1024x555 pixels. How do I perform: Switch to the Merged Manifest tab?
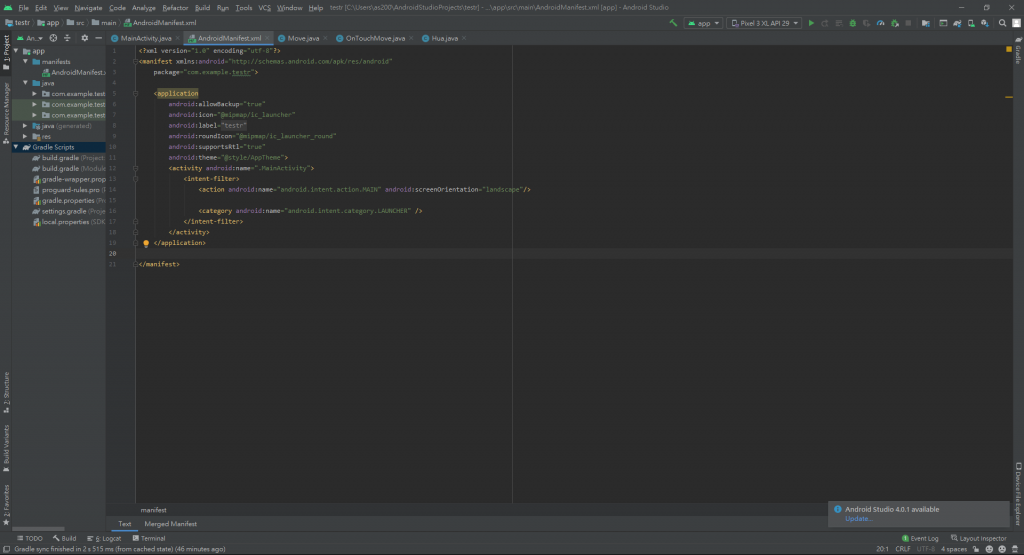[170, 524]
